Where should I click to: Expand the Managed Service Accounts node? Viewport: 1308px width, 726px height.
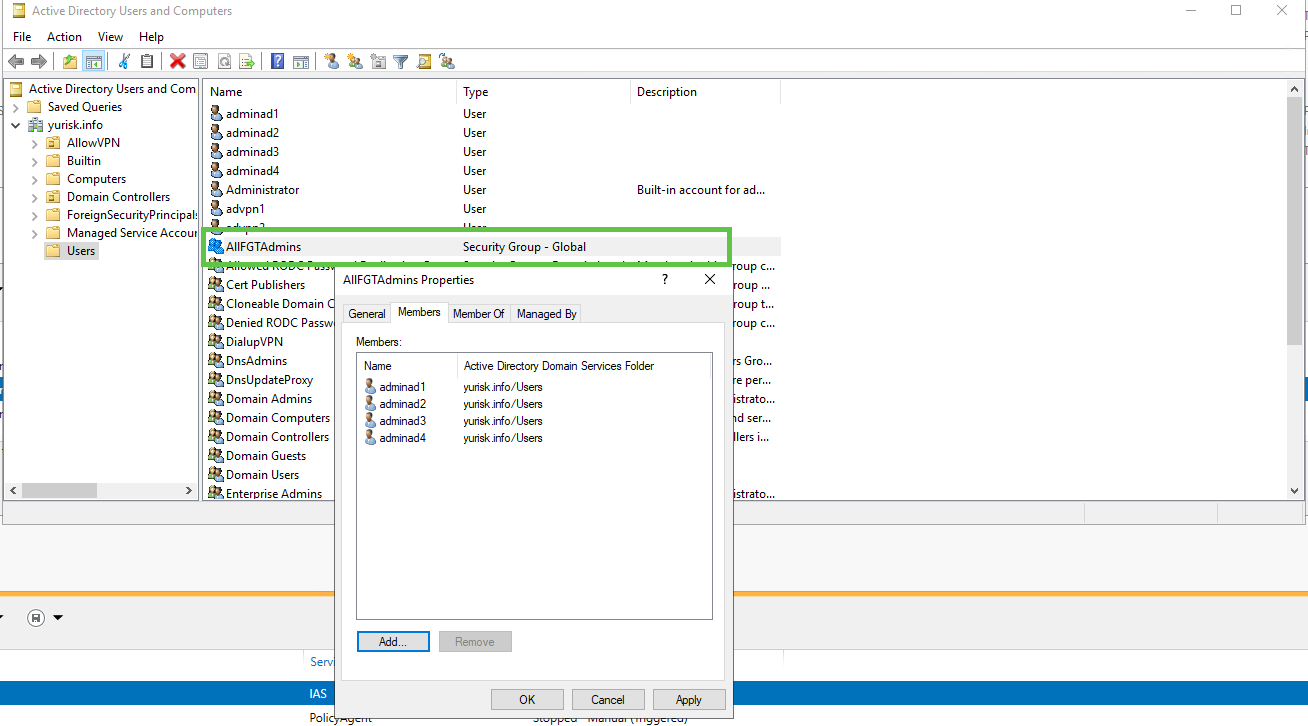[x=35, y=233]
